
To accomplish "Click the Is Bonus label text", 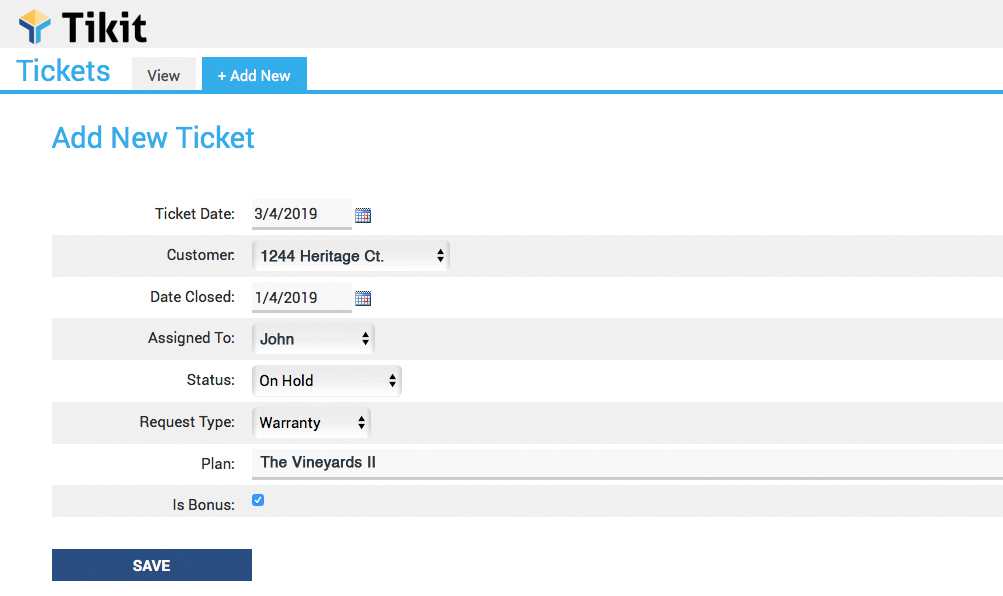I will tap(203, 505).
